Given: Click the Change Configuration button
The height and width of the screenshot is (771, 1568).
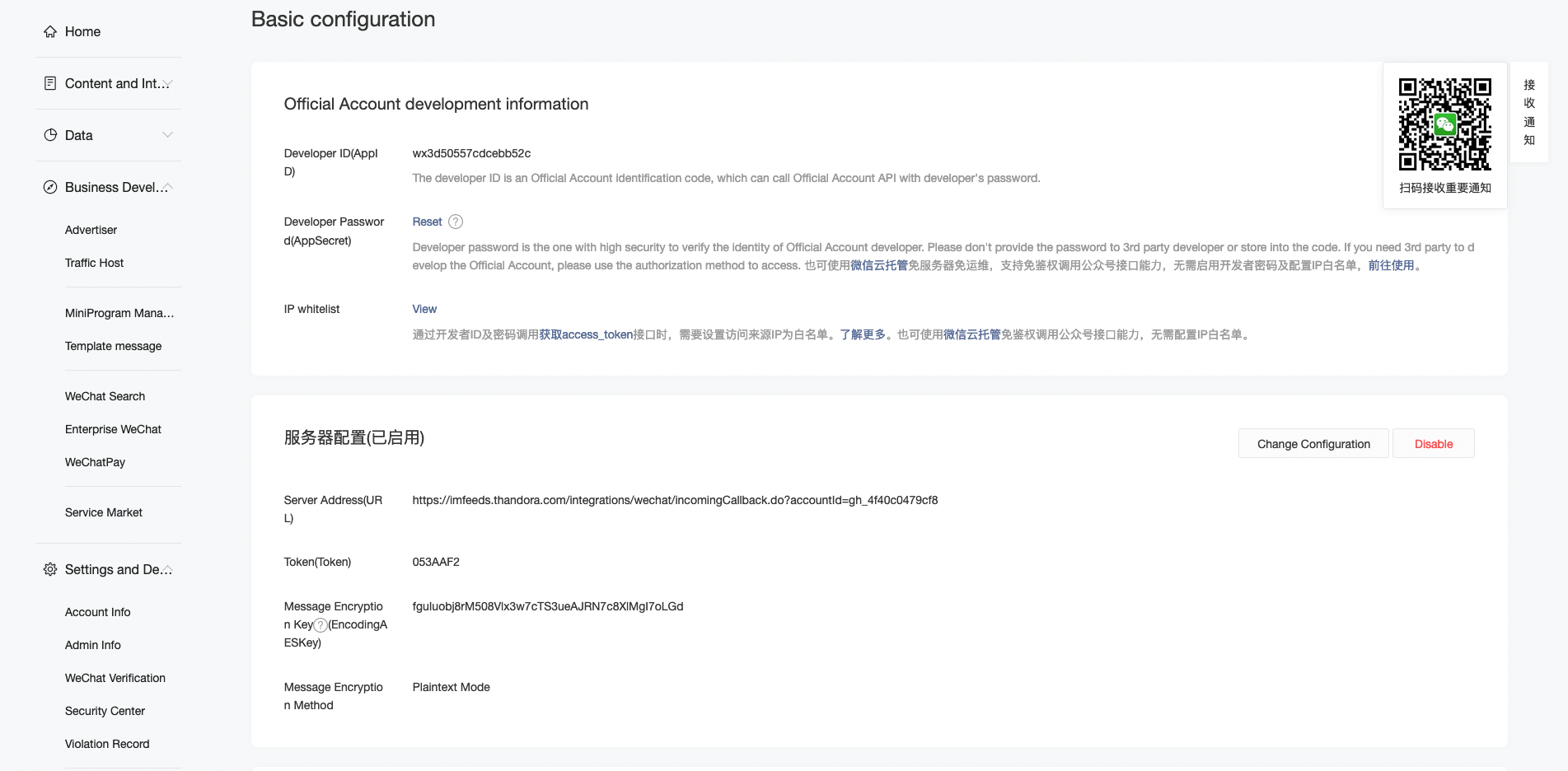Looking at the screenshot, I should (1313, 444).
